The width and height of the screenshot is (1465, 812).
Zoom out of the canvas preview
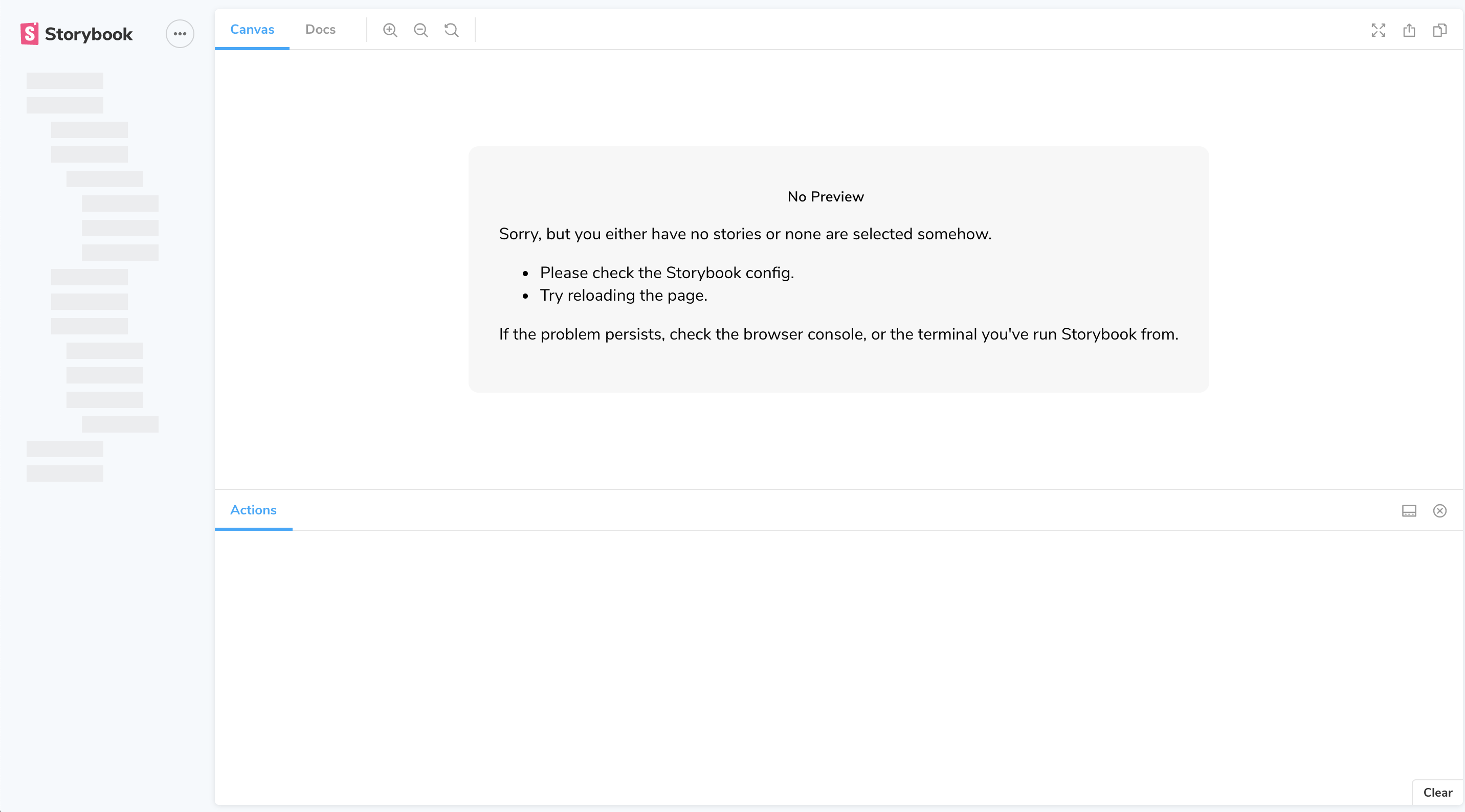pos(421,30)
